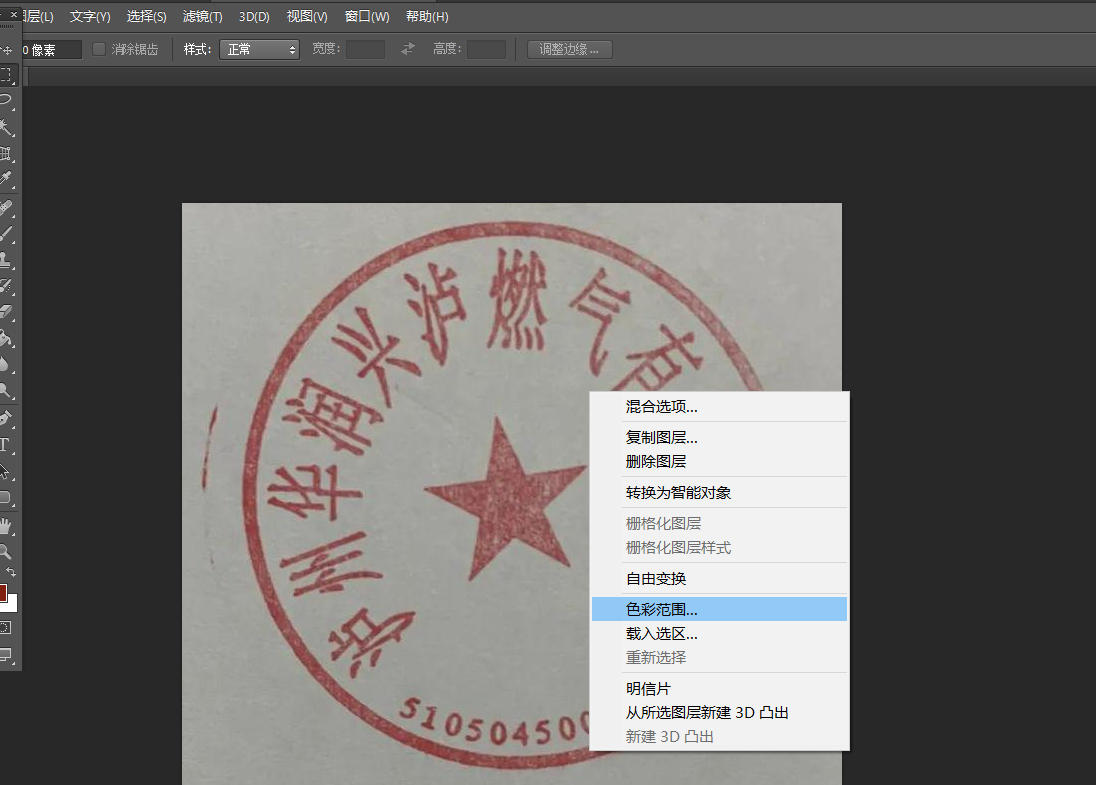This screenshot has height=785, width=1096.
Task: Toggle Quick Mask mode
Action: pyautogui.click(x=6, y=627)
